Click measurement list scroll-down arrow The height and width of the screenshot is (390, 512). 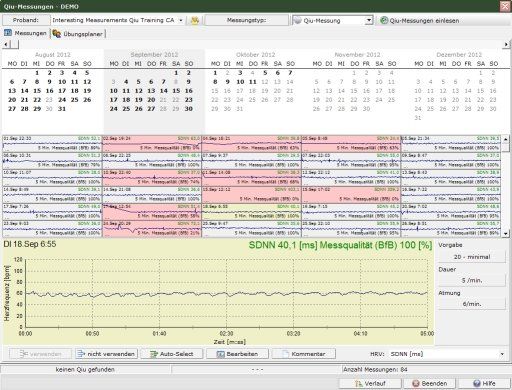pos(506,234)
